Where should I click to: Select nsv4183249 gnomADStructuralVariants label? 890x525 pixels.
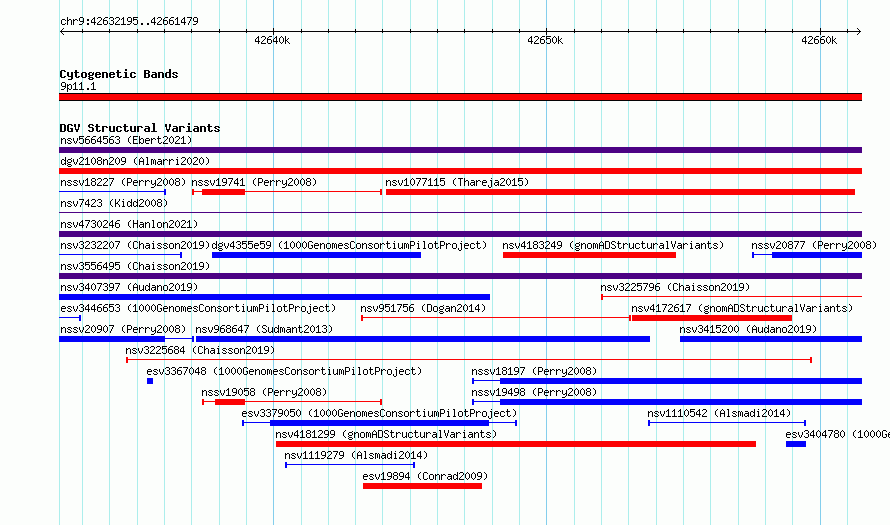point(613,245)
